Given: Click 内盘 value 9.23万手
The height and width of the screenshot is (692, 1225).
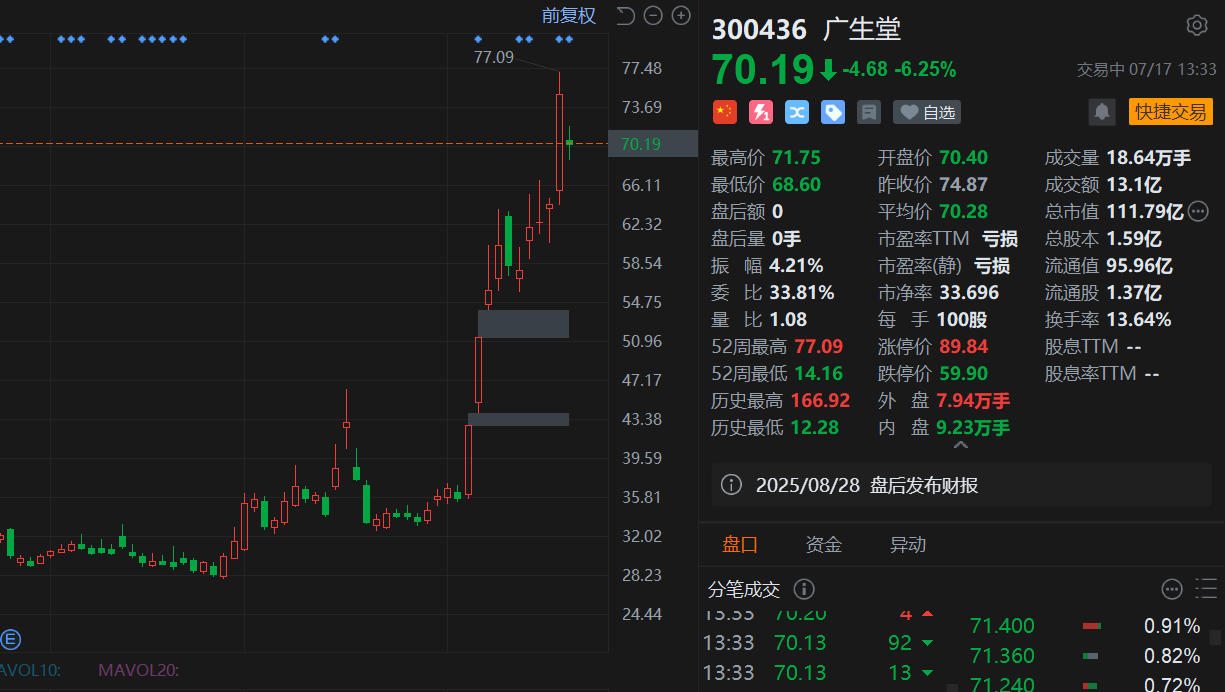Looking at the screenshot, I should pos(973,427).
